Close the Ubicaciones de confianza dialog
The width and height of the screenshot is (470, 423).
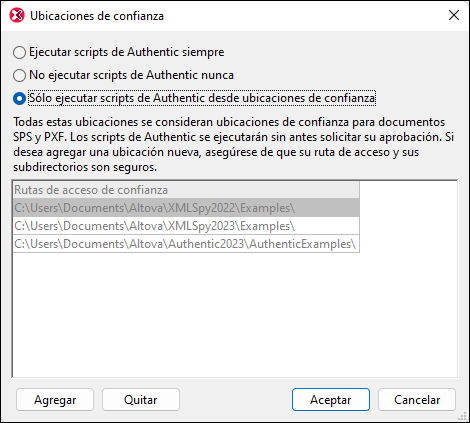click(x=454, y=15)
